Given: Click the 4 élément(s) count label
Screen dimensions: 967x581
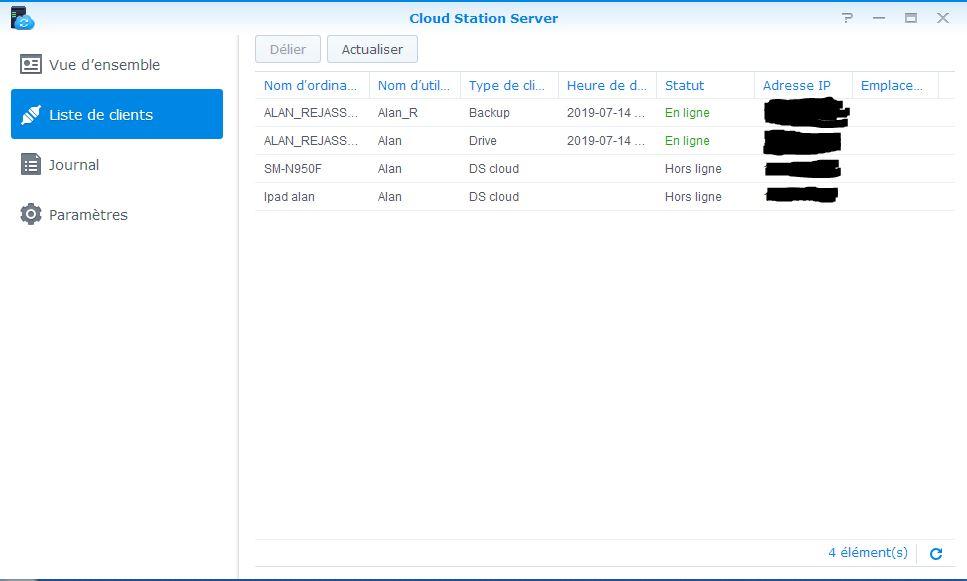Looking at the screenshot, I should 868,553.
